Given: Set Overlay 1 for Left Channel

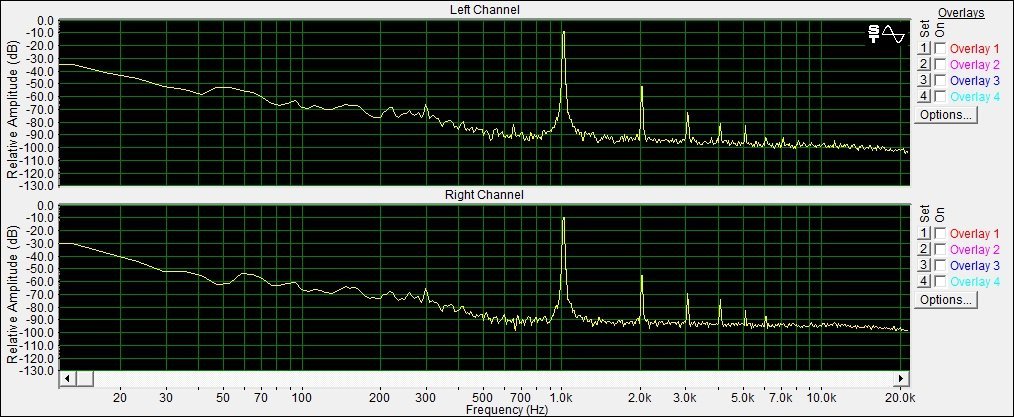Looking at the screenshot, I should coord(924,48).
